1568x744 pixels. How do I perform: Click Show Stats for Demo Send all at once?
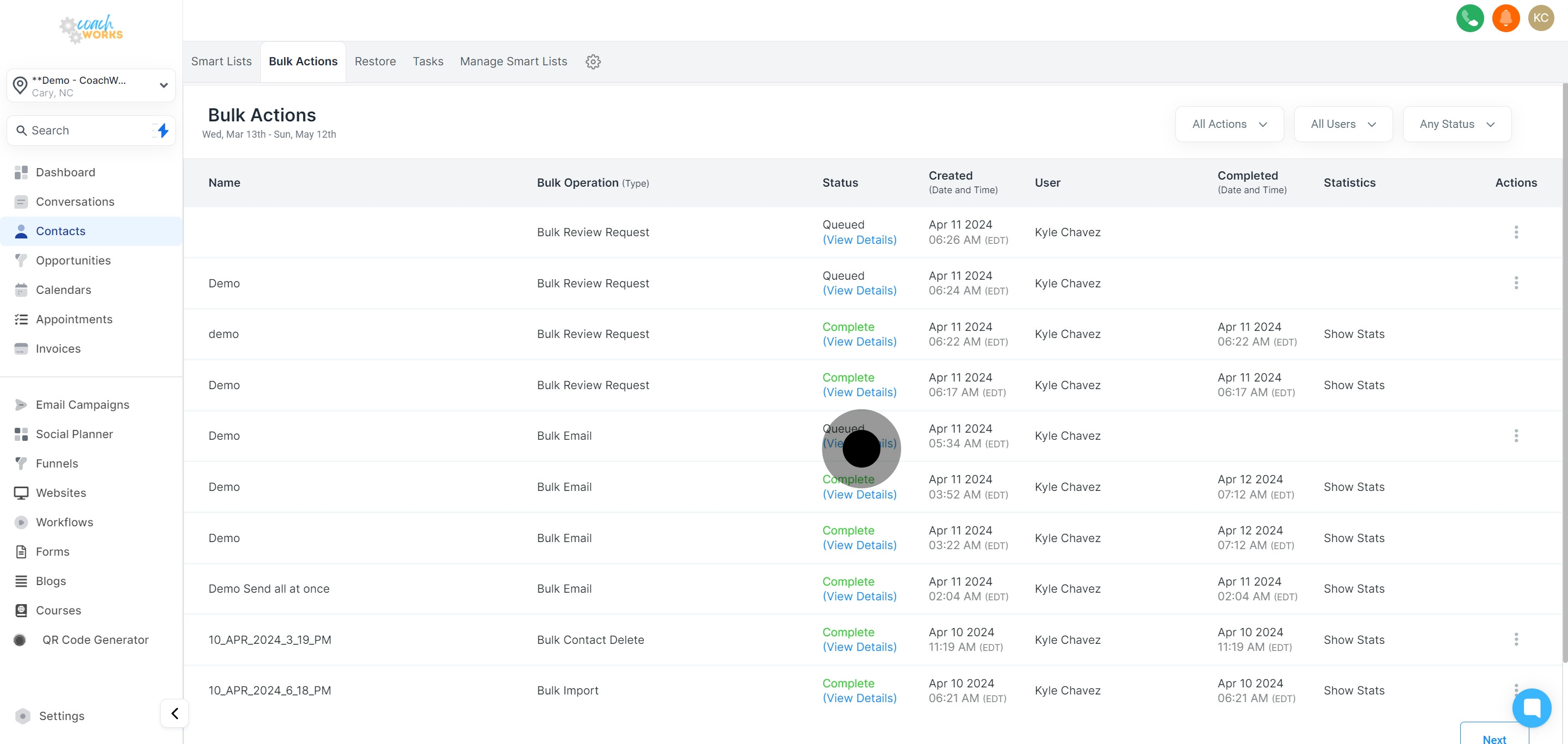pos(1353,588)
